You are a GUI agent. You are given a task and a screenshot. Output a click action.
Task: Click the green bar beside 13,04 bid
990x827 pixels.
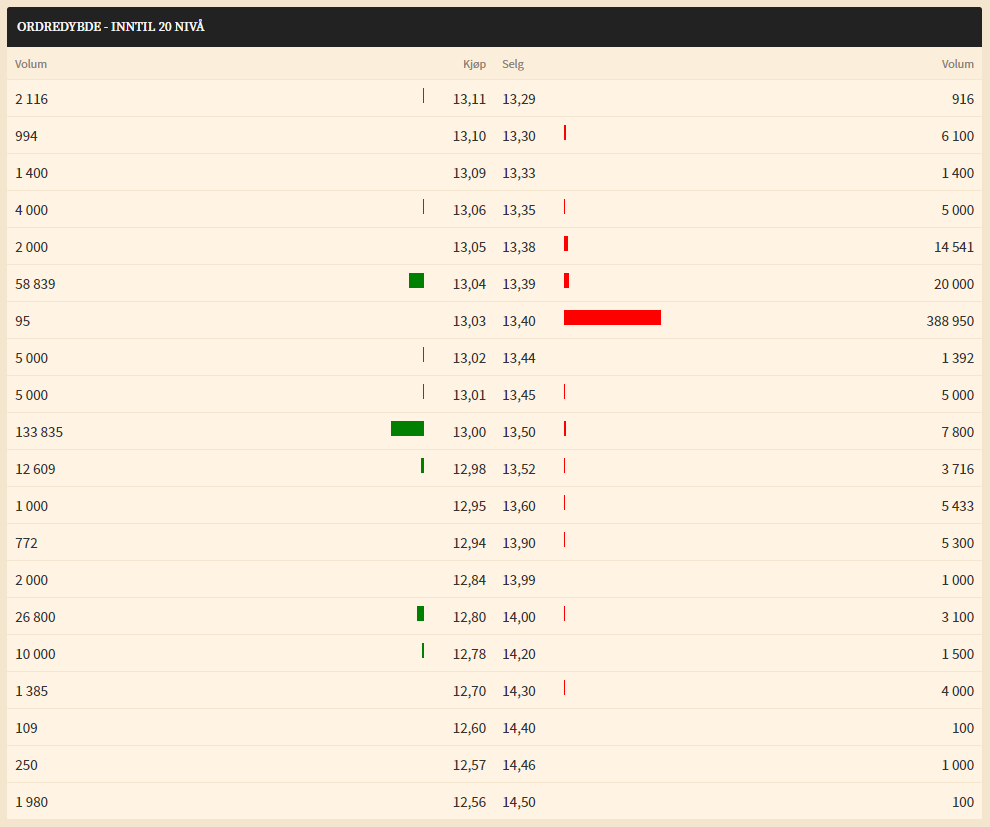416,280
